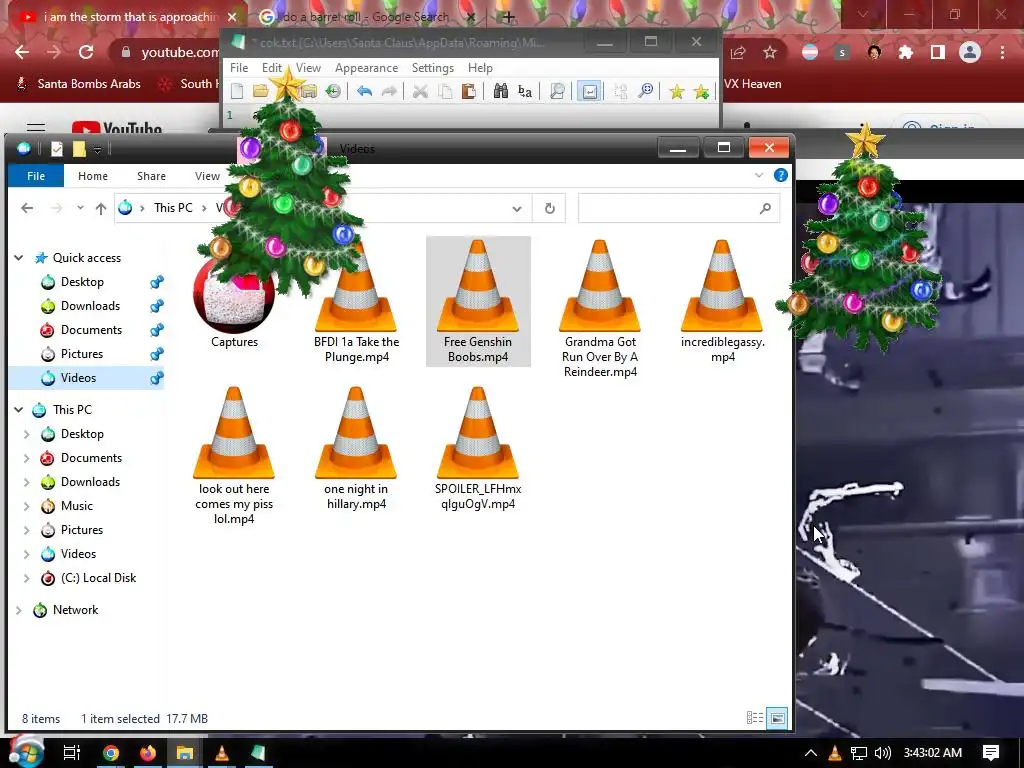1024x768 pixels.
Task: Select the Free Genshin Boobs.mp4 file
Action: point(478,300)
